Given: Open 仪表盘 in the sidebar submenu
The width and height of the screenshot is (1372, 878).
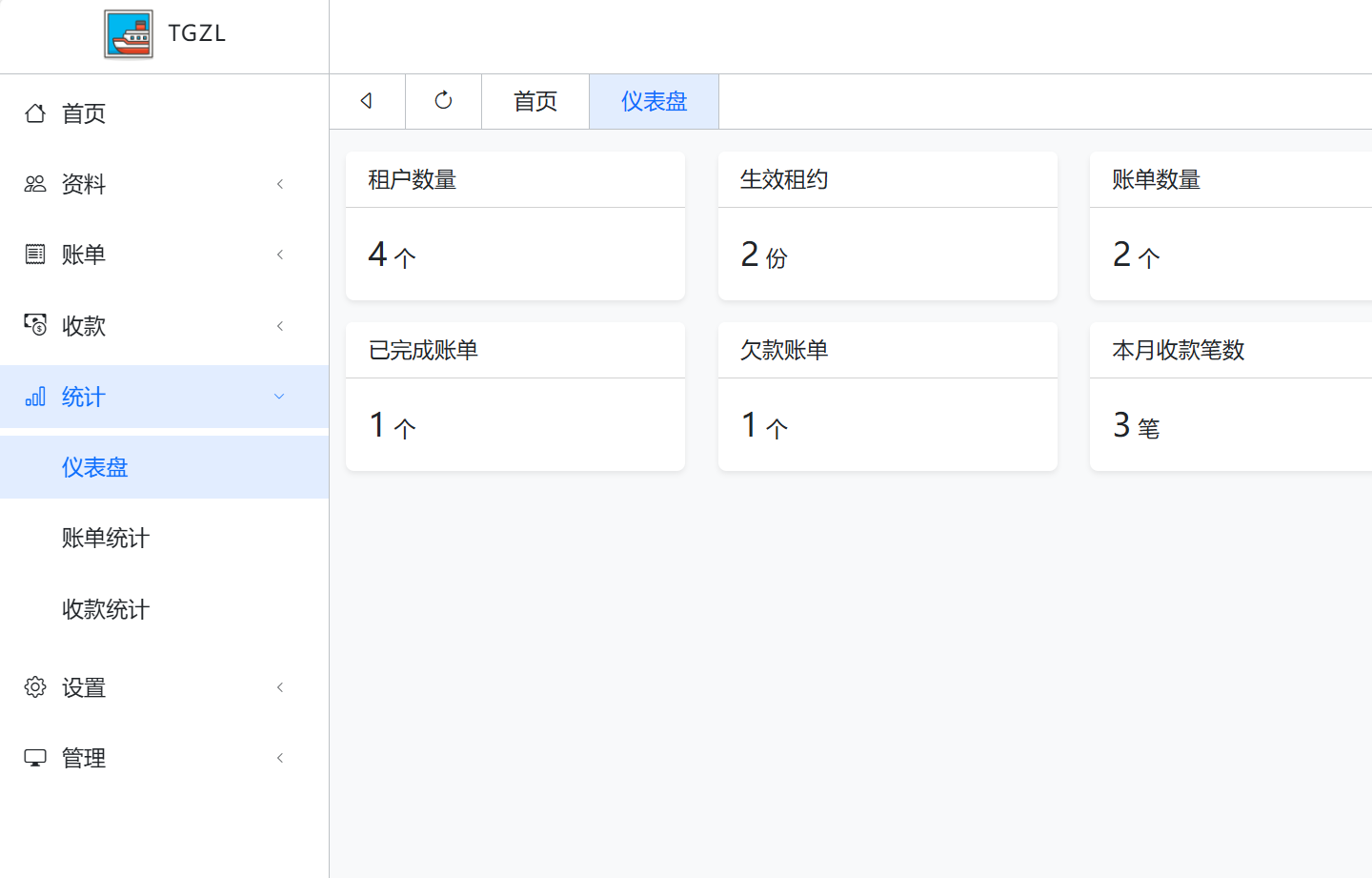Looking at the screenshot, I should tap(165, 467).
